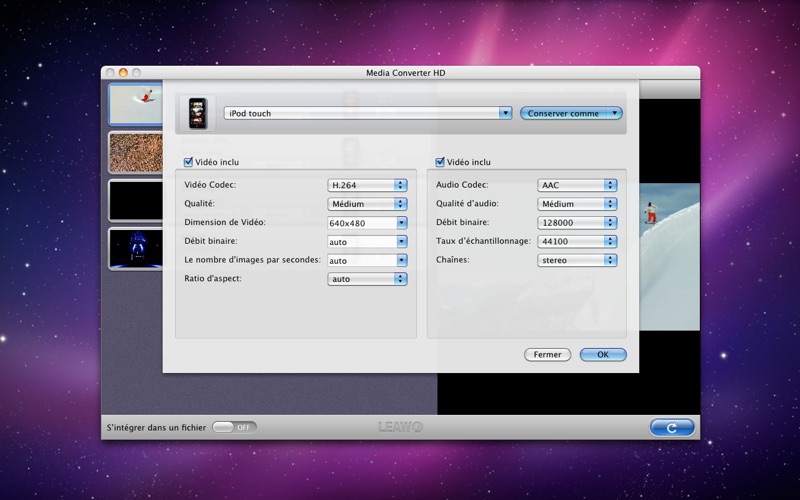The image size is (800, 500).
Task: Open Dimension de Vidéo 640x480 combo box
Action: click(367, 223)
